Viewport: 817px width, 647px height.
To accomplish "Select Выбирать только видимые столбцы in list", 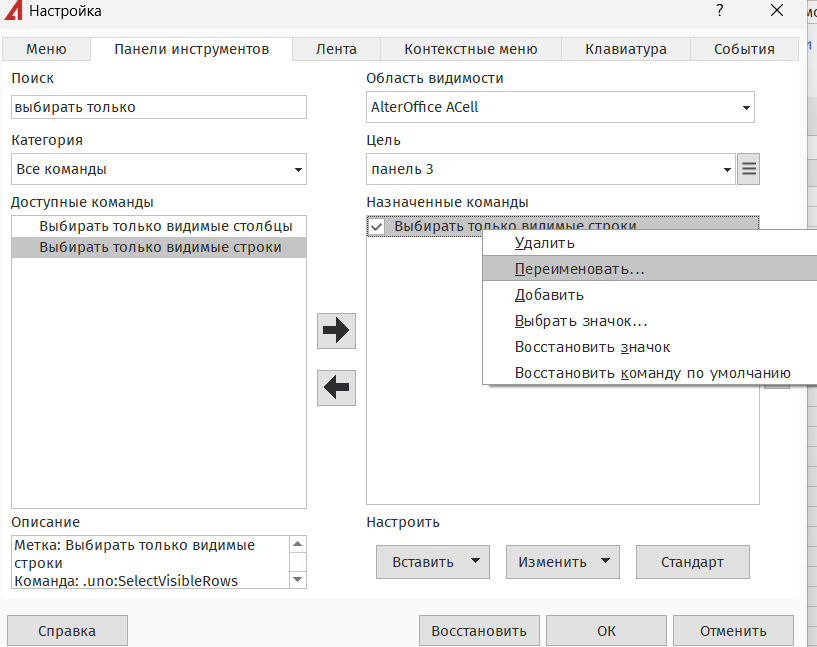I will 165,226.
